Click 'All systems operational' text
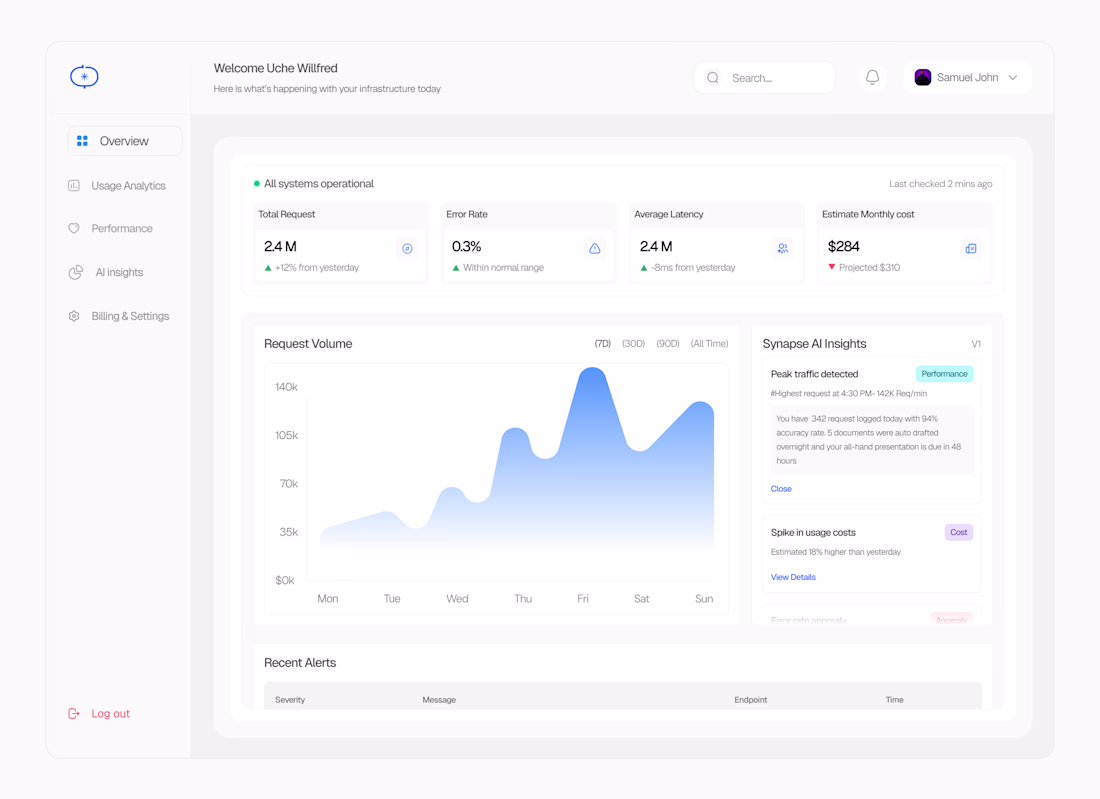 318,184
